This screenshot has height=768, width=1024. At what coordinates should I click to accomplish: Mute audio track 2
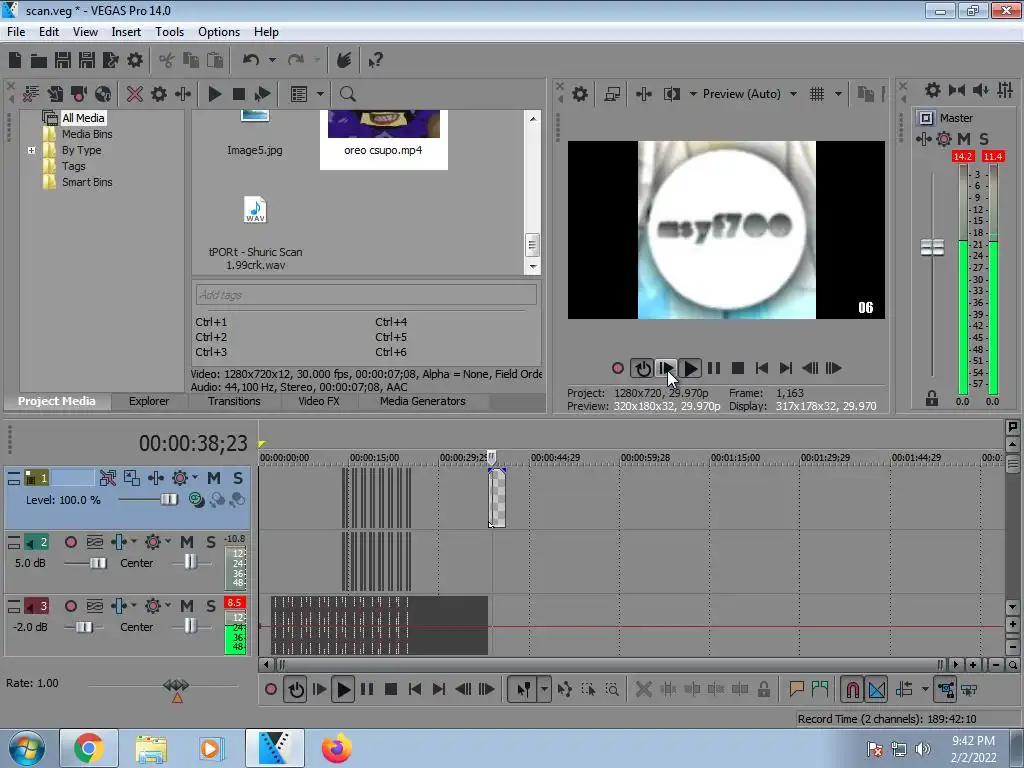point(187,542)
